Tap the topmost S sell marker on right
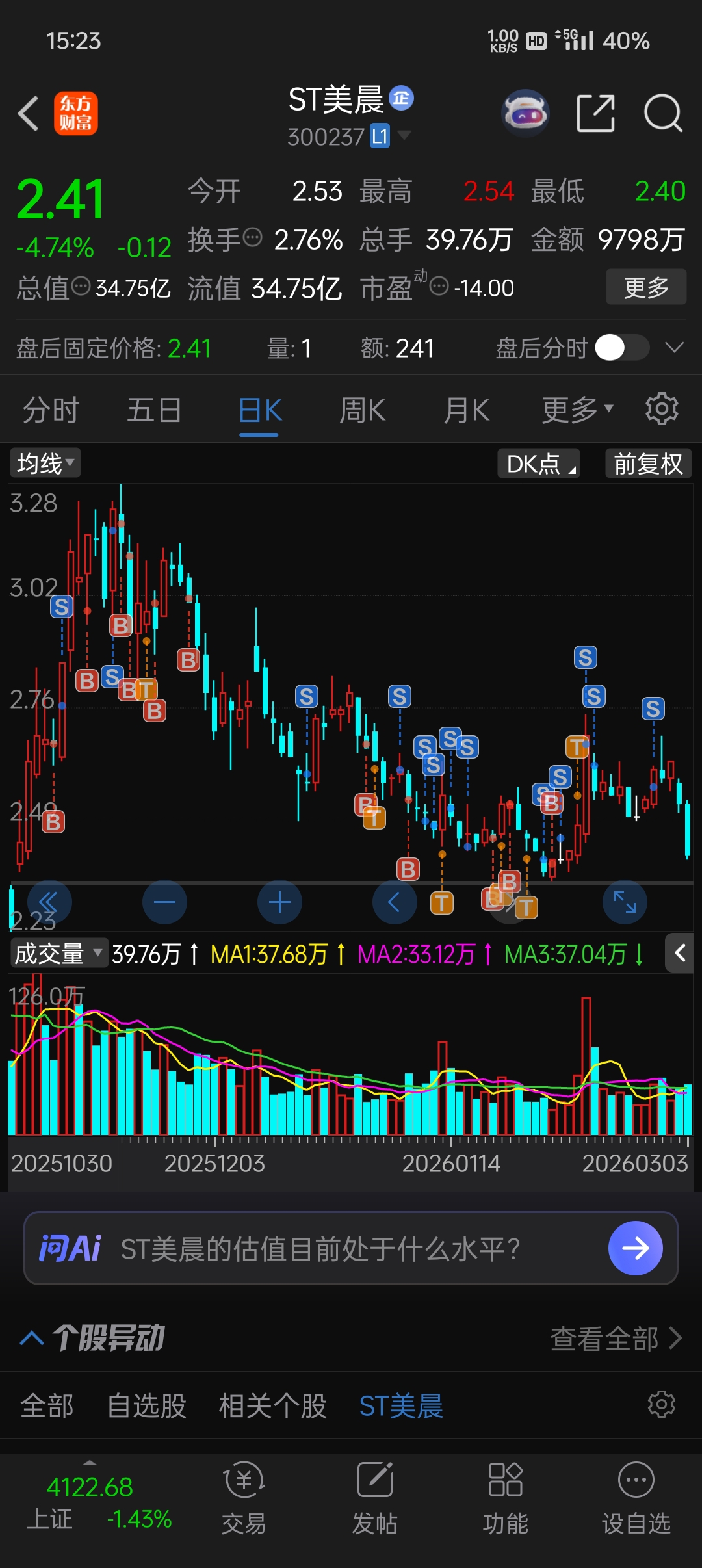Image resolution: width=702 pixels, height=1568 pixels. click(x=585, y=657)
